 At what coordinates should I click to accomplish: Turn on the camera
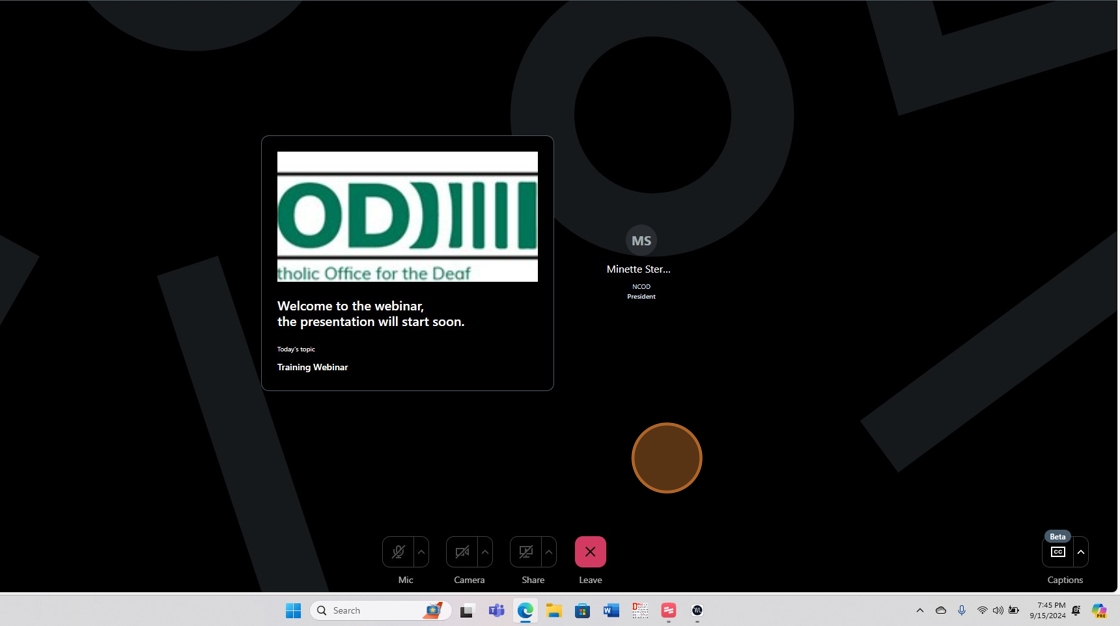click(x=461, y=552)
